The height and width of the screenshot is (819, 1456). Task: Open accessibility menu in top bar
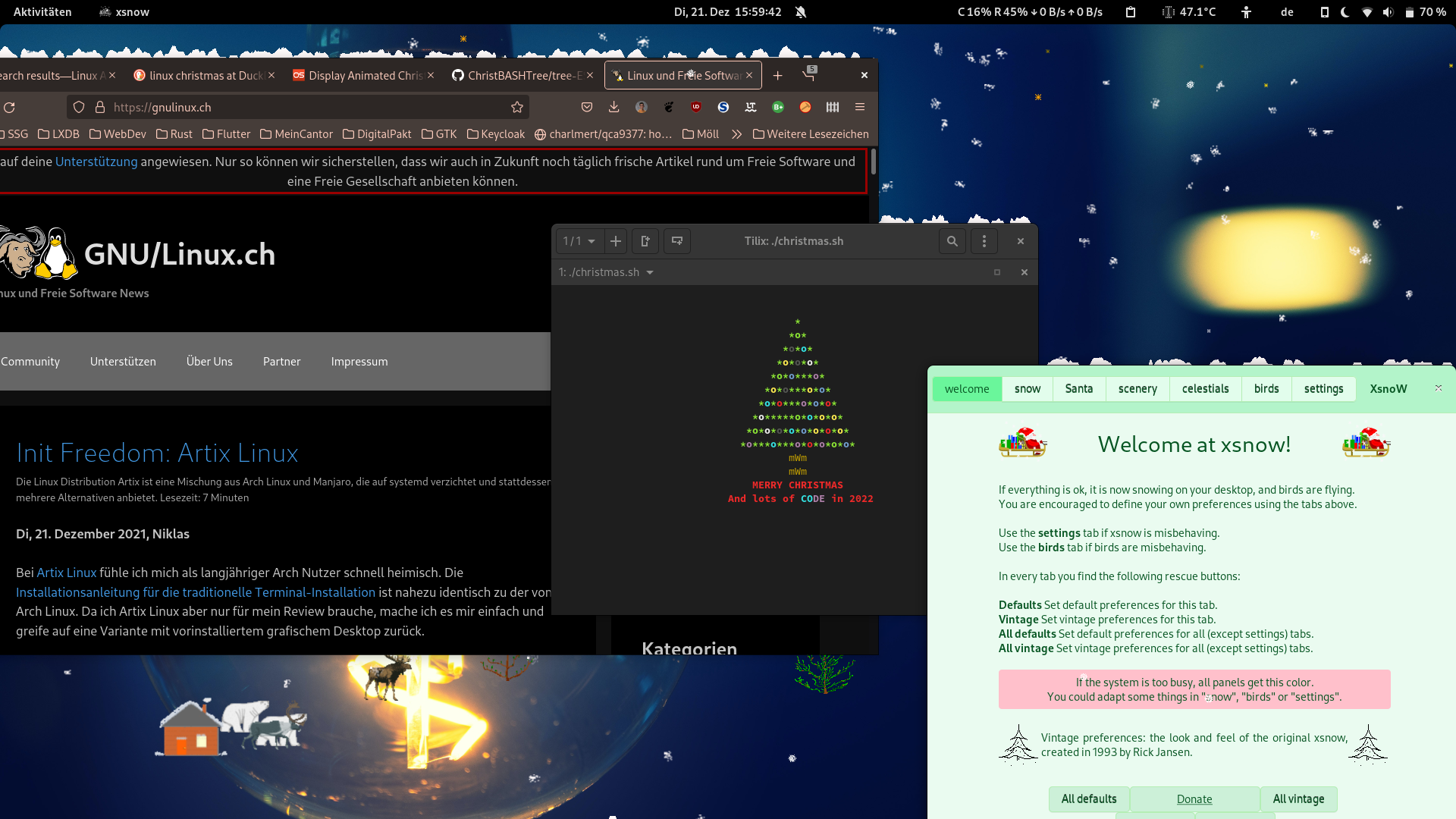click(x=1246, y=12)
